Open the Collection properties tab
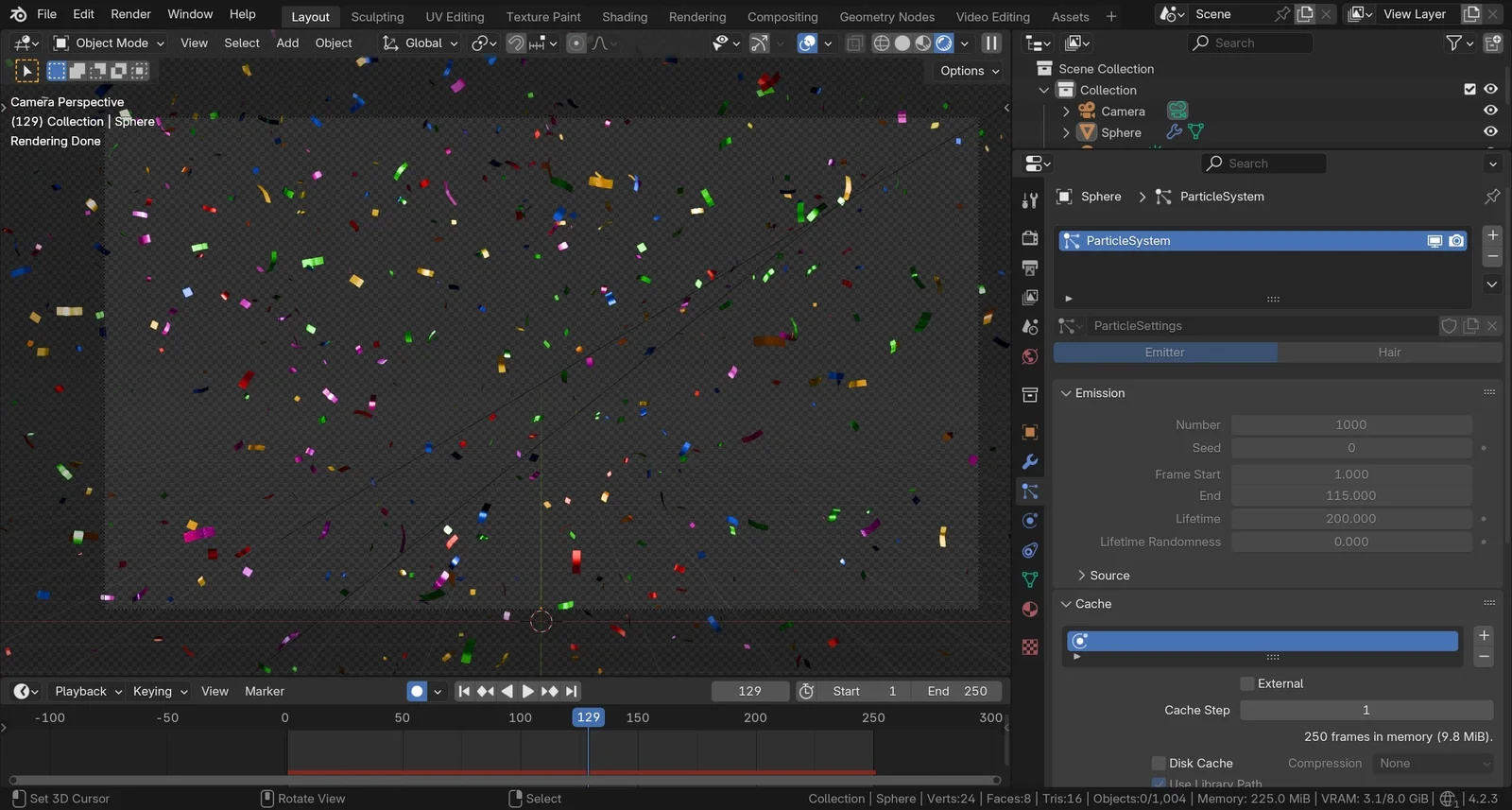Screen dimensions: 1512x810 [x=1030, y=394]
